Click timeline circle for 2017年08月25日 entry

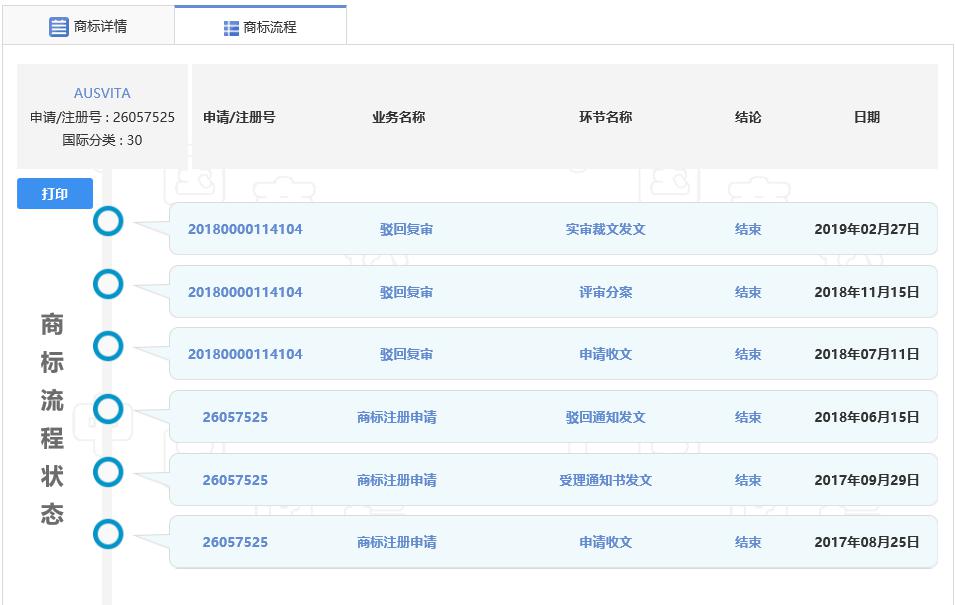[108, 534]
